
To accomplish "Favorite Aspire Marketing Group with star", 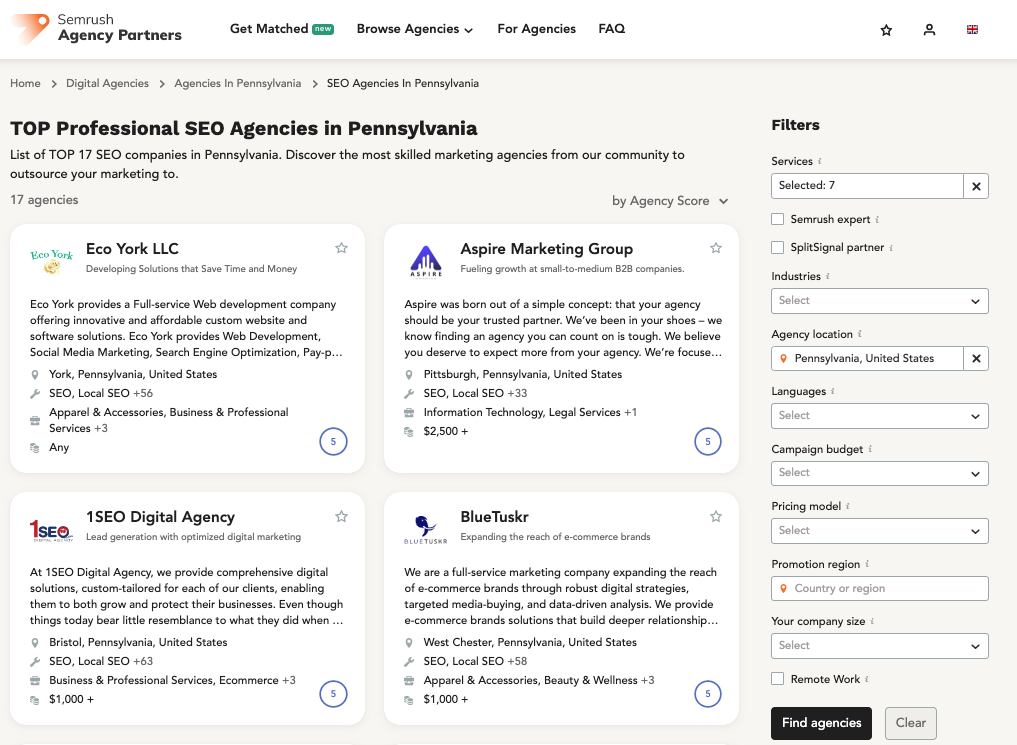I will point(716,248).
